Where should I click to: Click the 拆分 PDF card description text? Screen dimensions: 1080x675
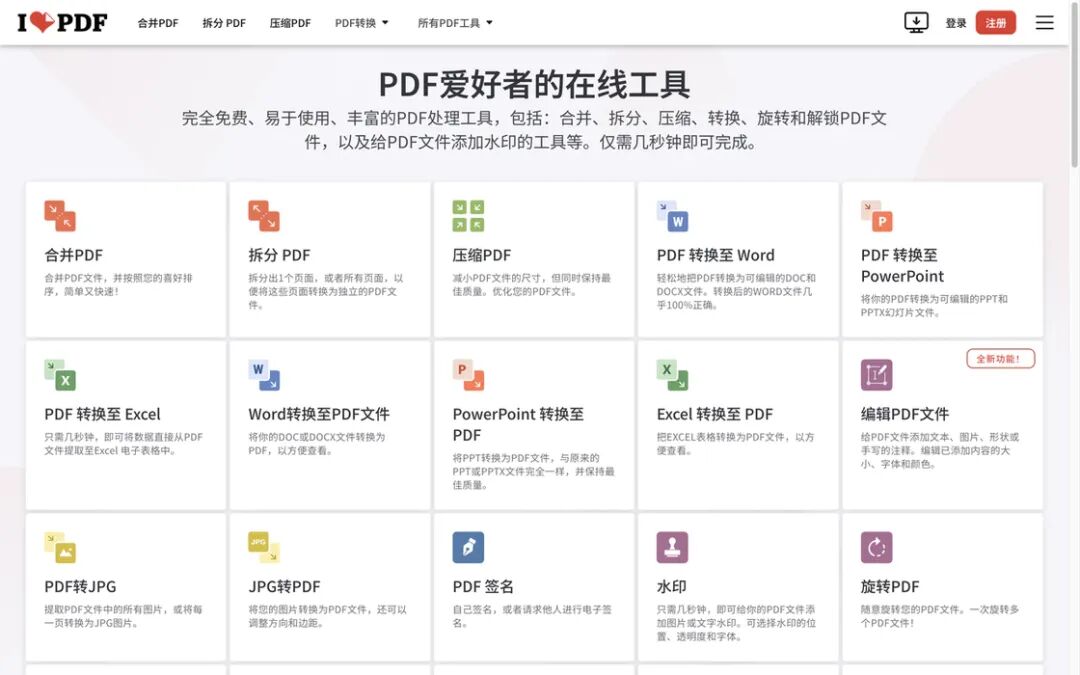point(326,291)
